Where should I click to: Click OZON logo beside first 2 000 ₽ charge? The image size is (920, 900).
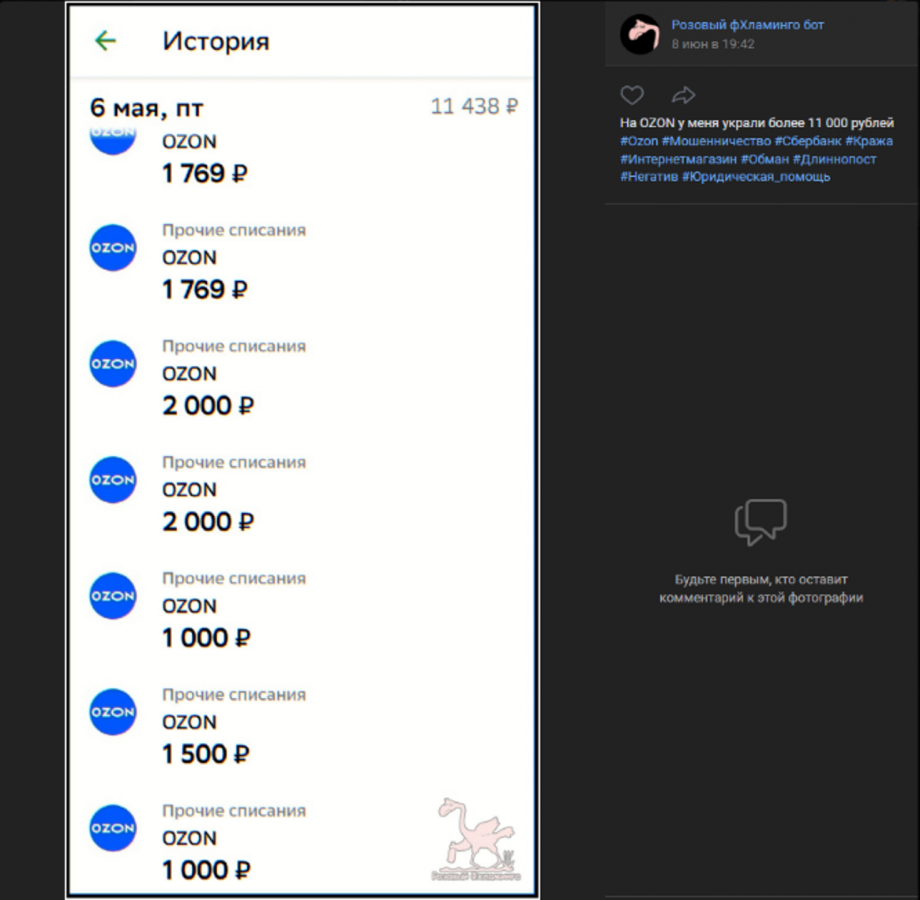tap(113, 364)
